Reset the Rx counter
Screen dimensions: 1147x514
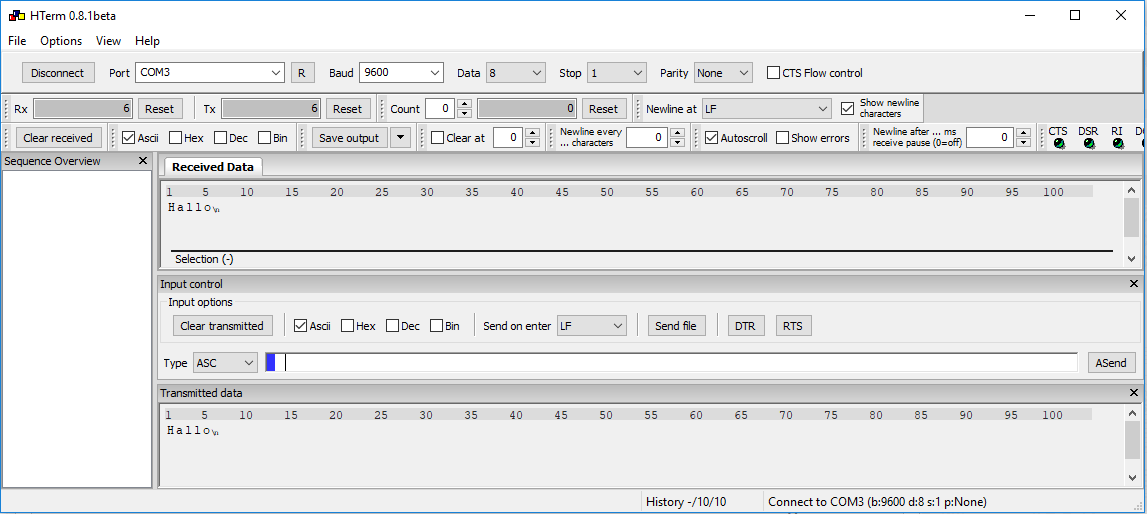click(159, 109)
